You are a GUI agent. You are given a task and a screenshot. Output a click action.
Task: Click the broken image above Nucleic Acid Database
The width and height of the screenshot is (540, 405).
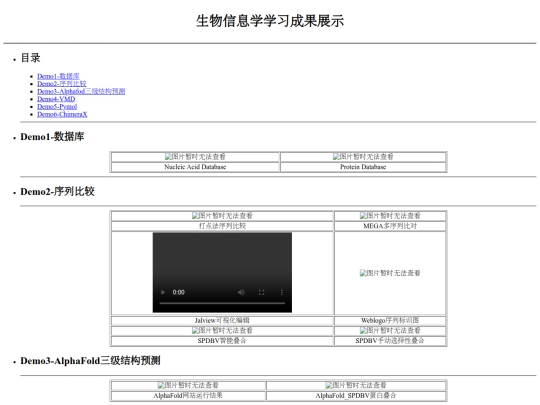tap(195, 157)
